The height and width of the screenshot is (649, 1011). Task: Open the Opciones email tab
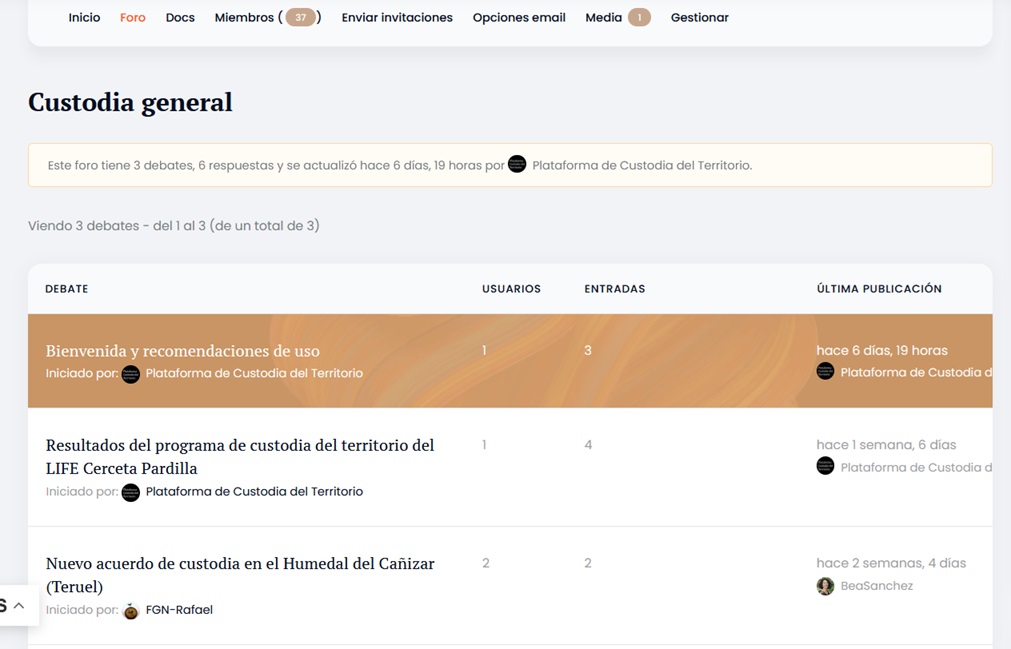coord(519,17)
